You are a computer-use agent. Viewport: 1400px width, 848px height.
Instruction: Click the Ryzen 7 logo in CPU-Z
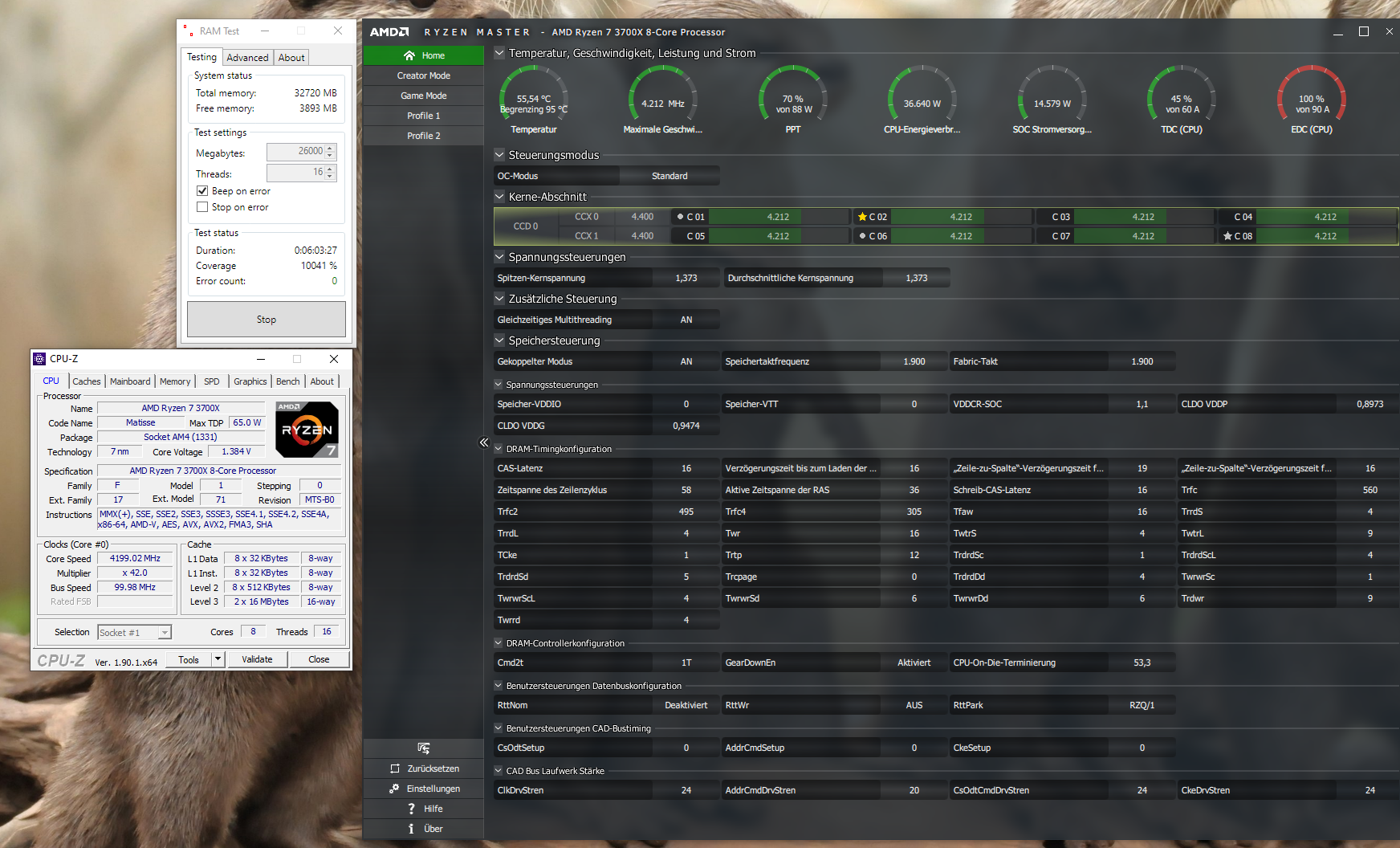(x=307, y=430)
